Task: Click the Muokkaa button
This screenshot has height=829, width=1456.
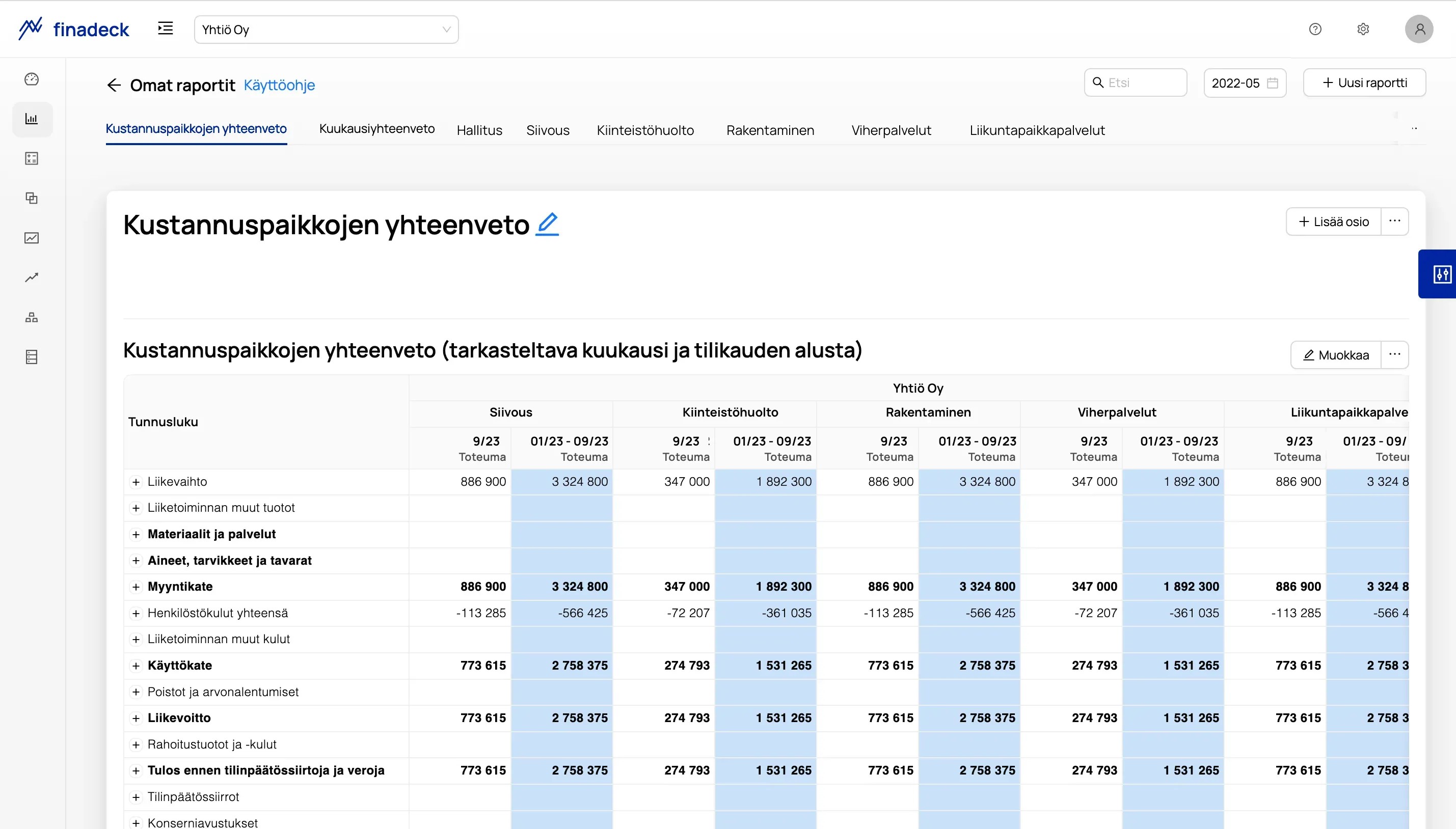Action: click(x=1336, y=355)
